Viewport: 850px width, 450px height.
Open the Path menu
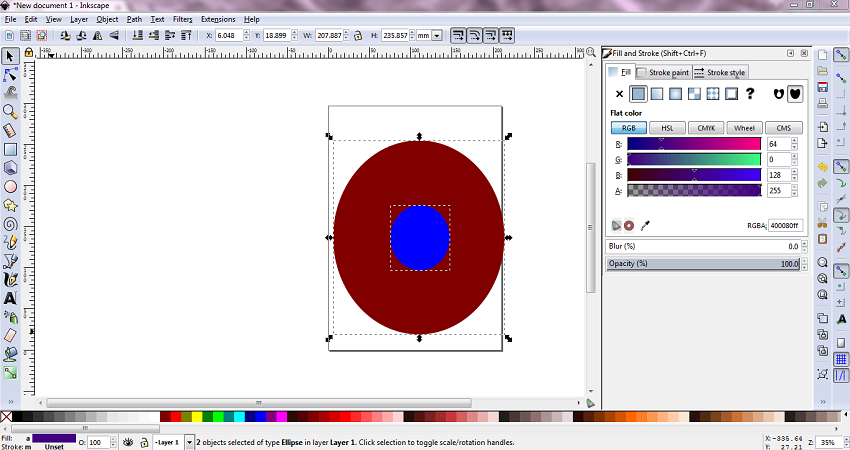click(134, 19)
